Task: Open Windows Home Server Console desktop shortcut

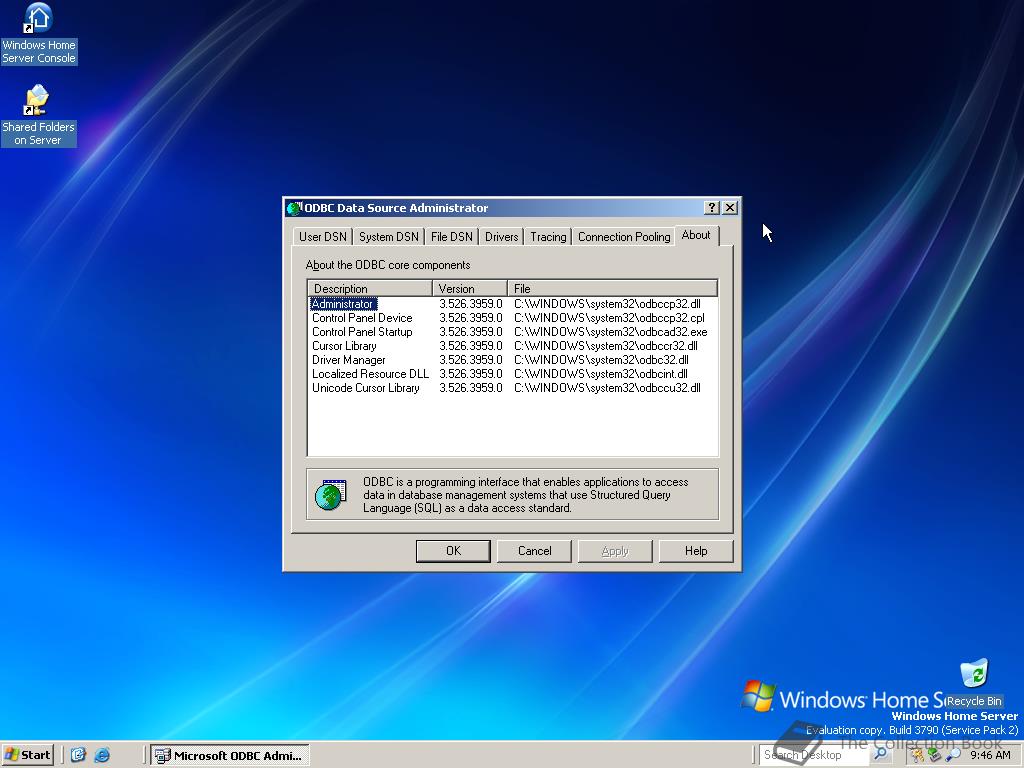Action: pyautogui.click(x=39, y=33)
